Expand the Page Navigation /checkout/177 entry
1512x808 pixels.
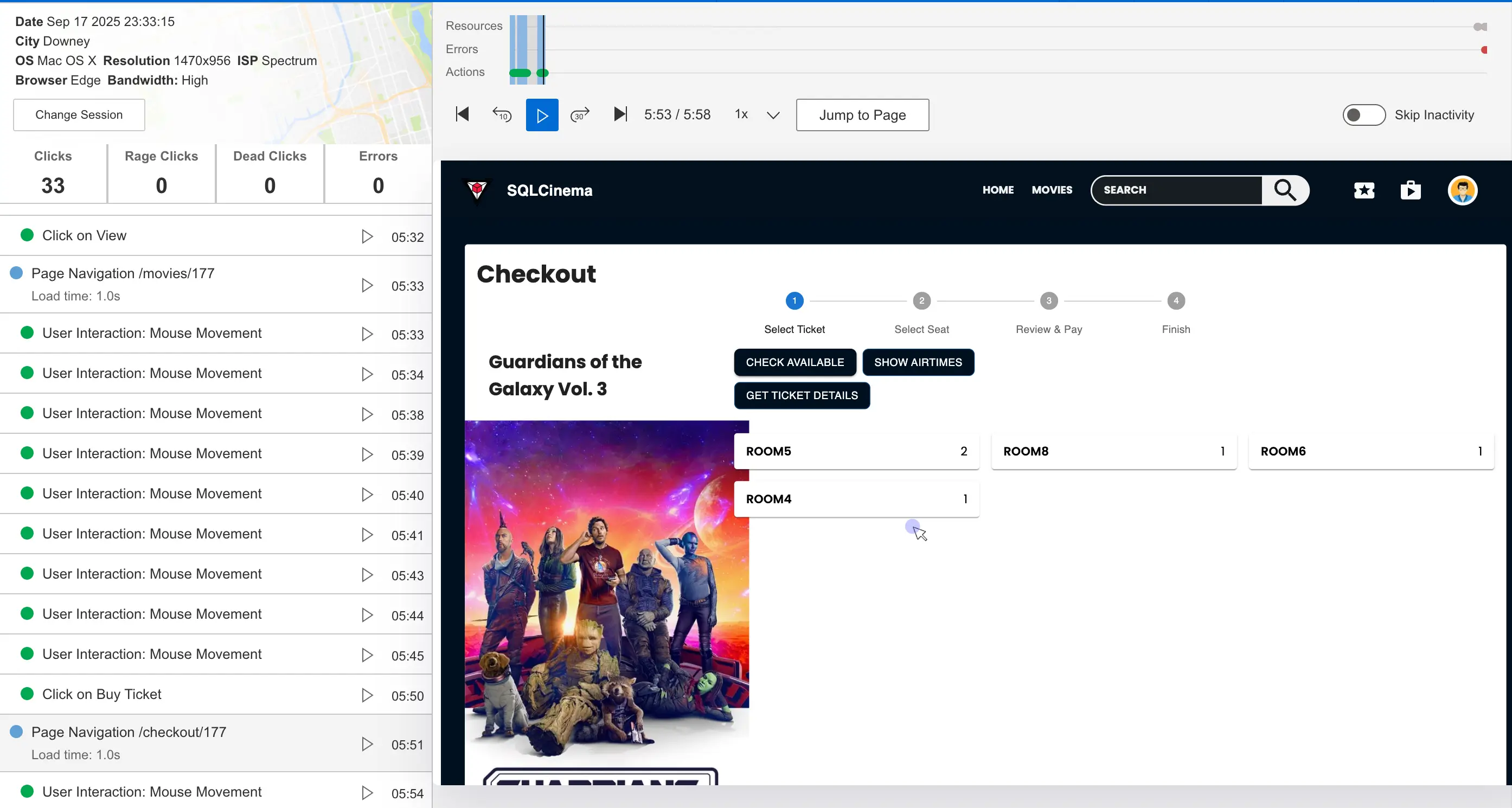(129, 732)
